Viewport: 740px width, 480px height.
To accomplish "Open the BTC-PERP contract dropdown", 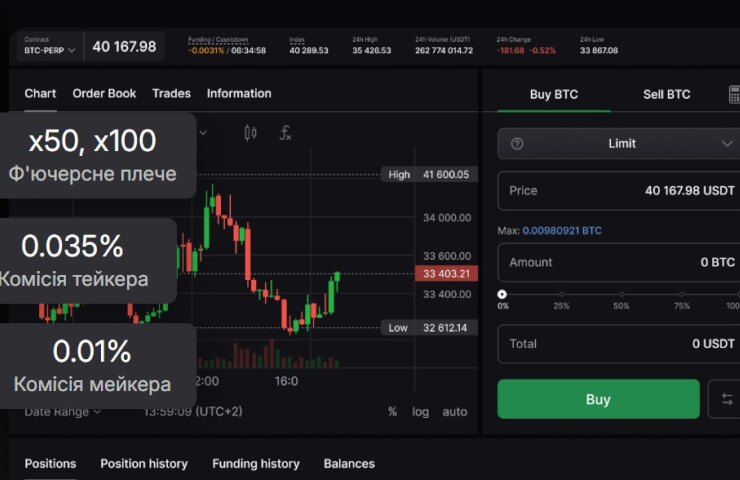I will [50, 48].
